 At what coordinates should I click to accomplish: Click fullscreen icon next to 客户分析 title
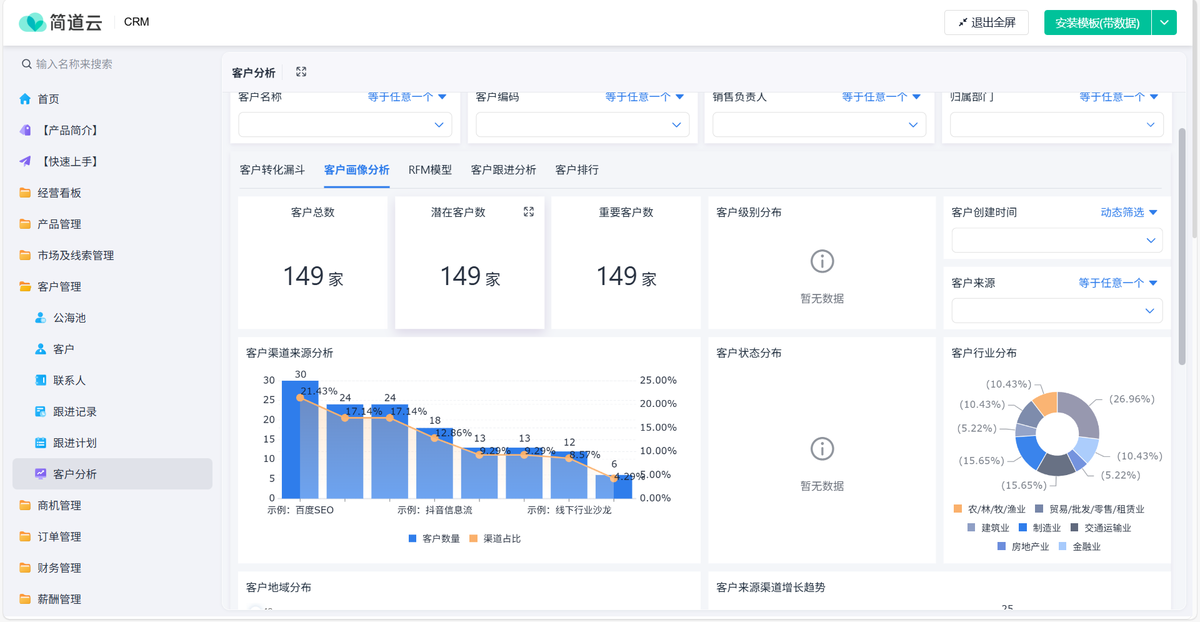301,72
